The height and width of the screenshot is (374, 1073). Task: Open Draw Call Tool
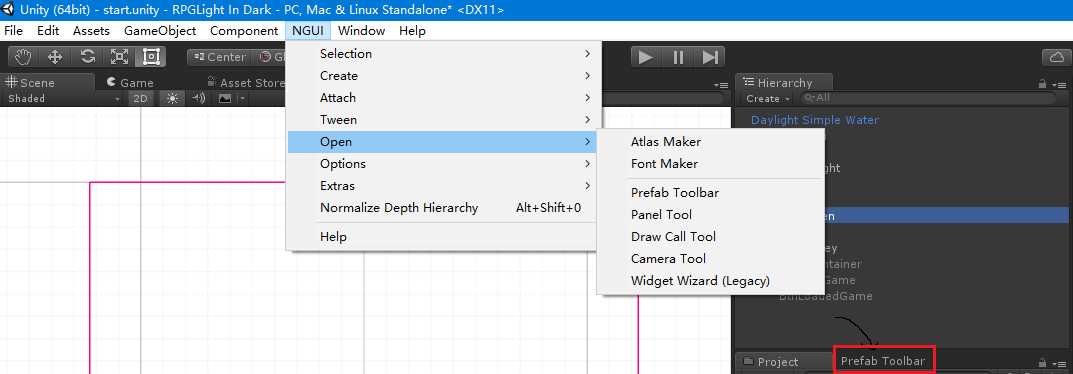[x=711, y=236]
